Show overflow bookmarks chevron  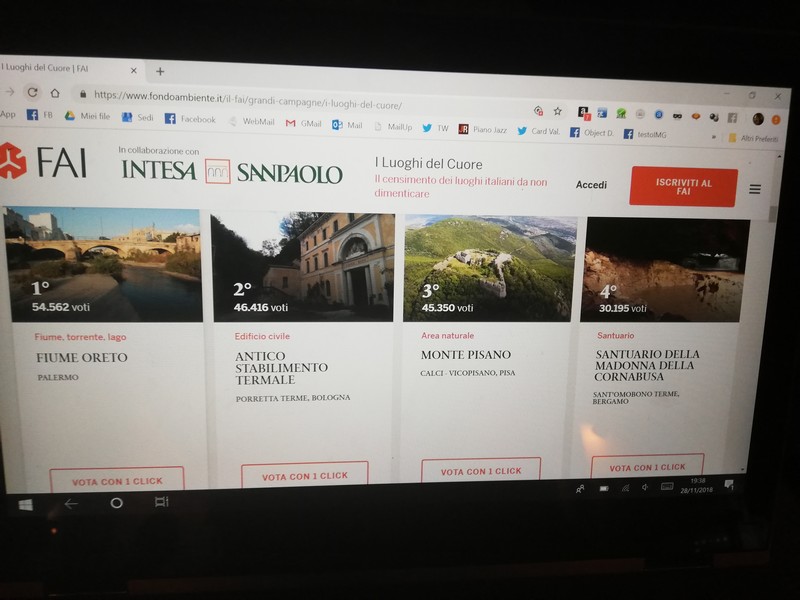(x=714, y=137)
